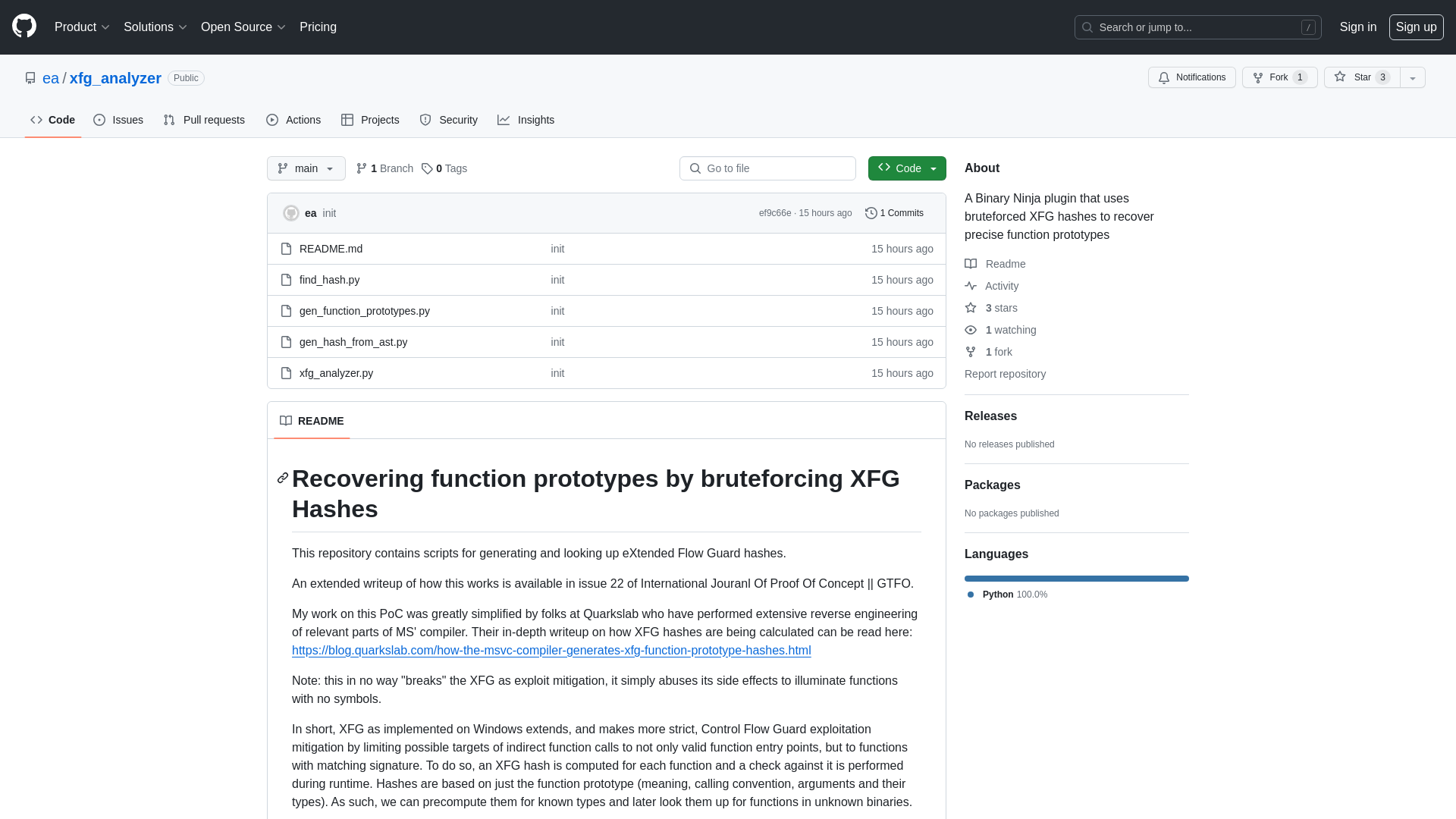The width and height of the screenshot is (1456, 819).
Task: Switch to the Issues tab
Action: pos(118,120)
